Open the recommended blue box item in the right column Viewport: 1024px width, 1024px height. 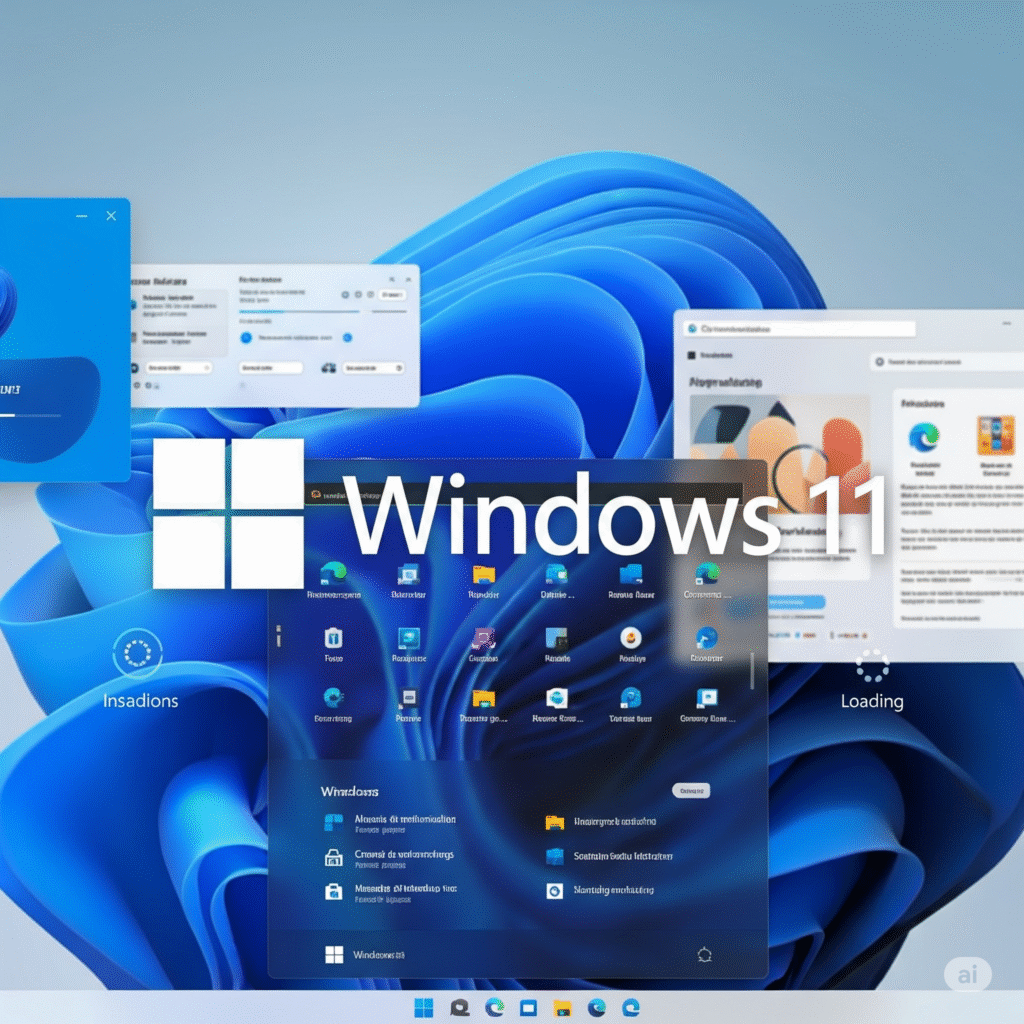coord(609,856)
